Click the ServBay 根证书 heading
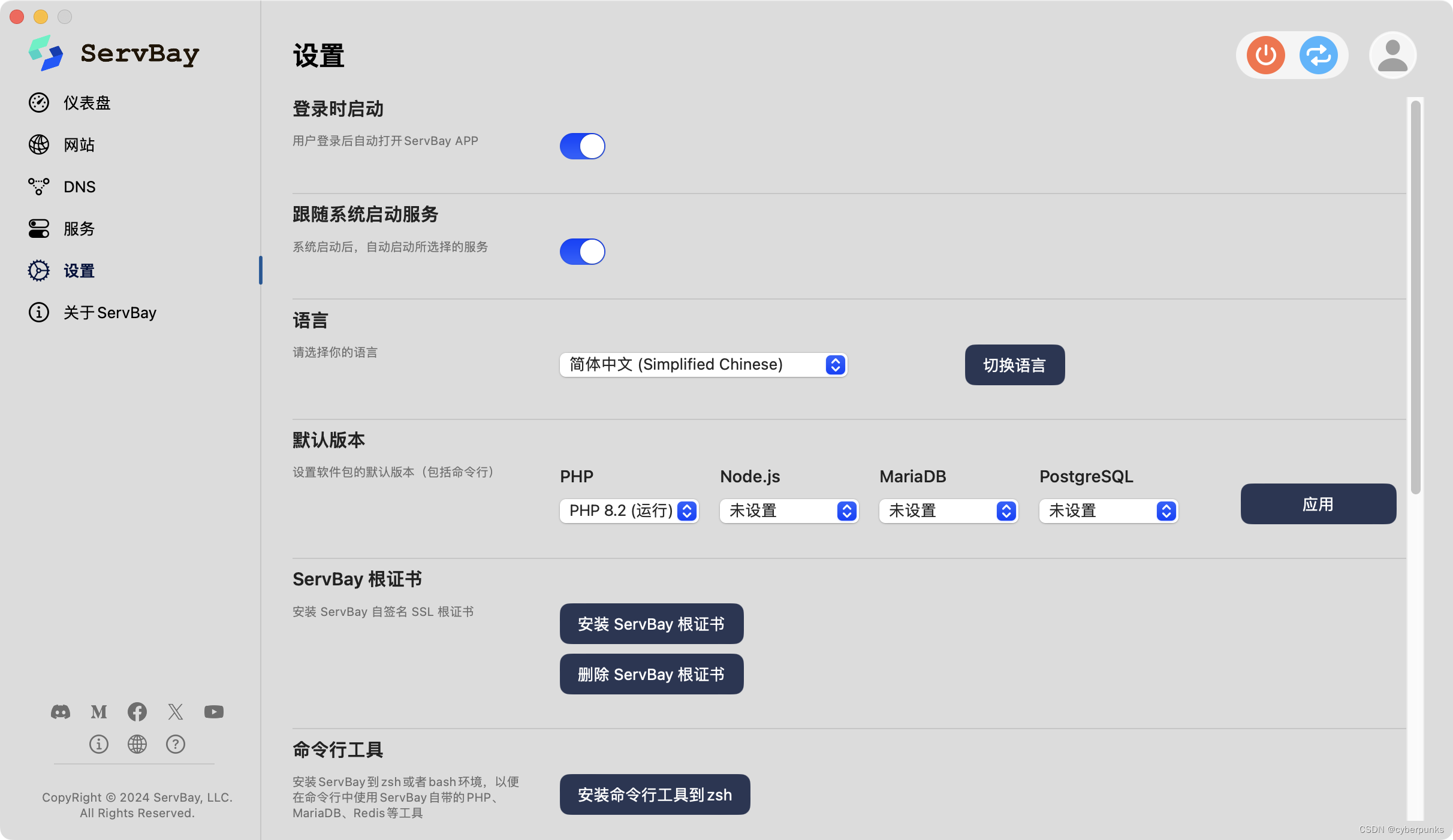This screenshot has width=1453, height=840. [x=357, y=579]
